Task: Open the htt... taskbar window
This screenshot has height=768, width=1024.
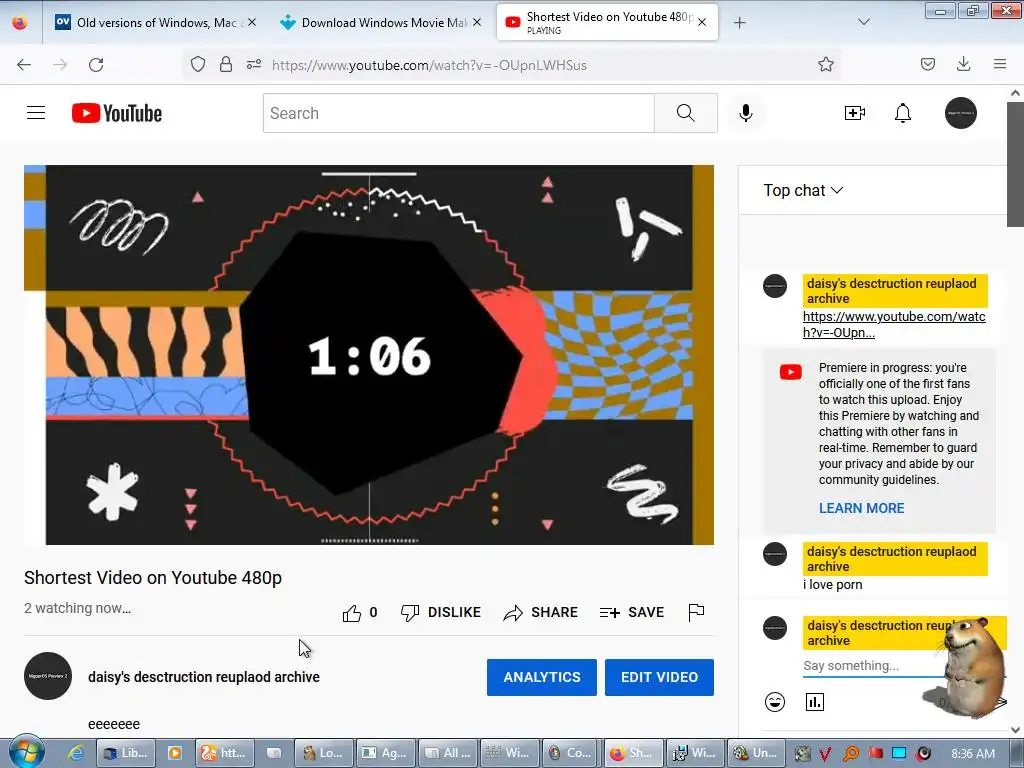Action: click(x=224, y=753)
